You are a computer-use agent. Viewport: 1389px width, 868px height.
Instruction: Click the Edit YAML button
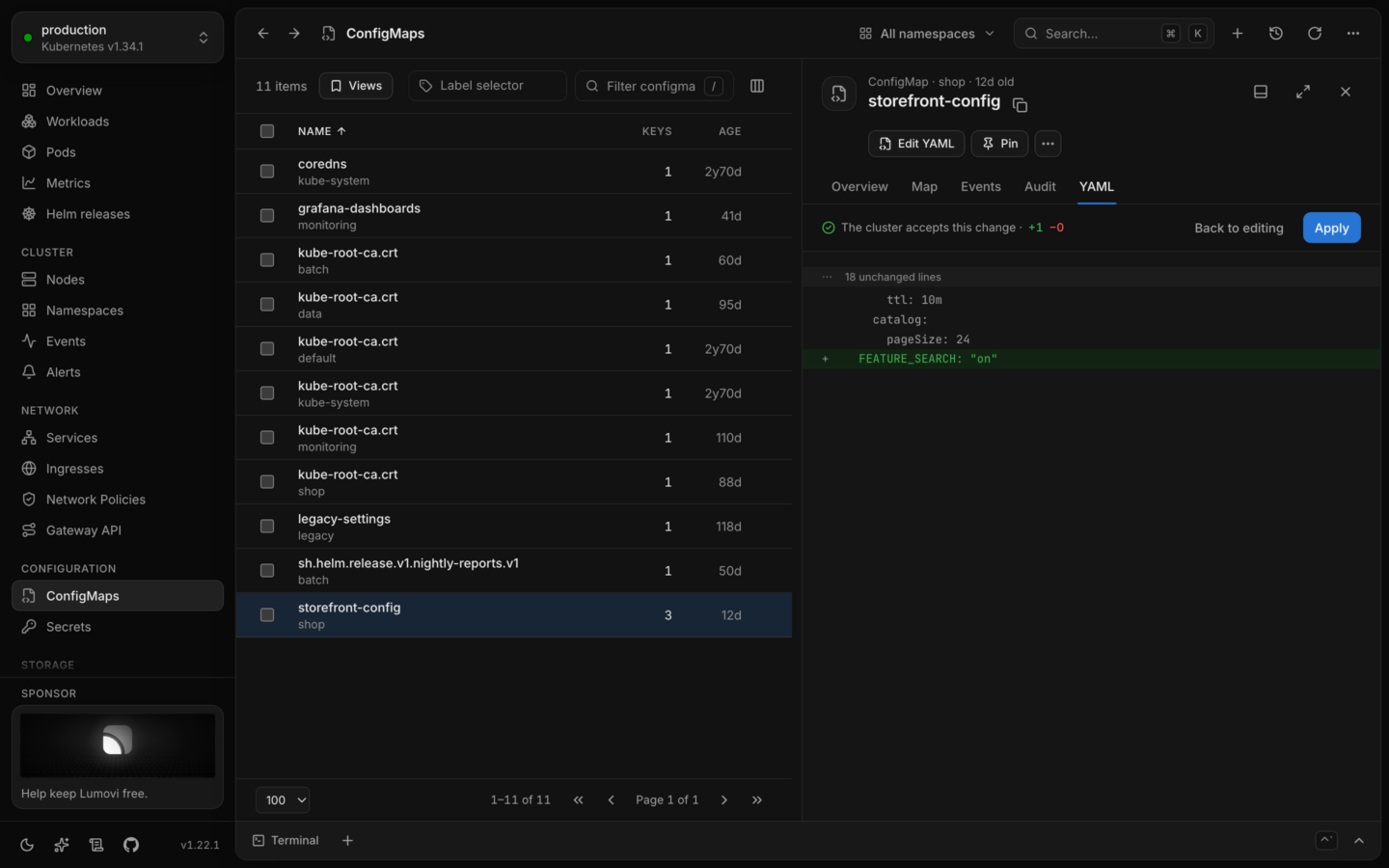point(916,144)
